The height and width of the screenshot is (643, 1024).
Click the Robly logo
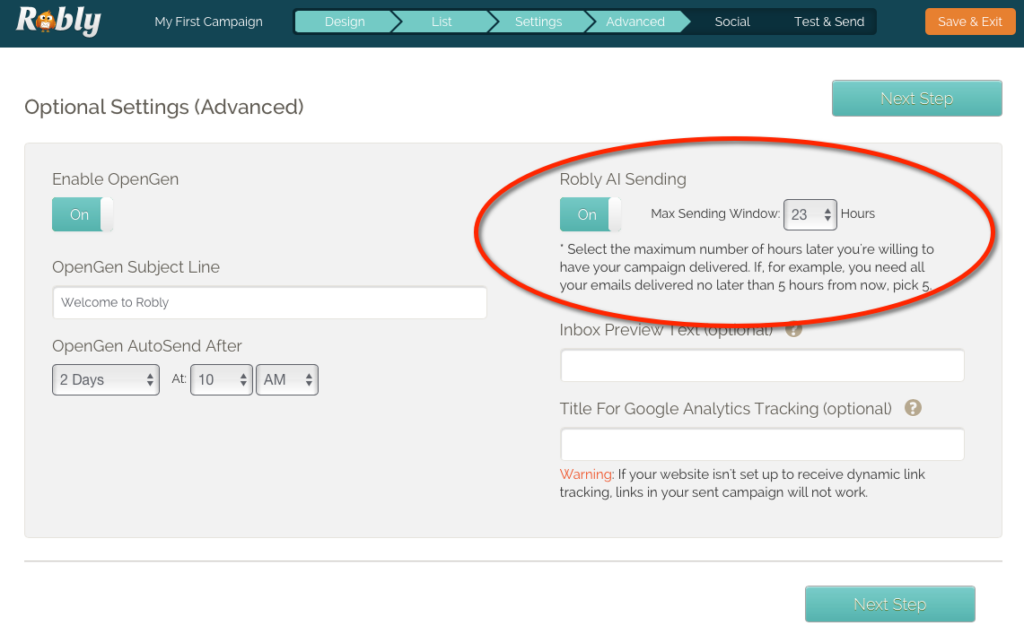58,21
